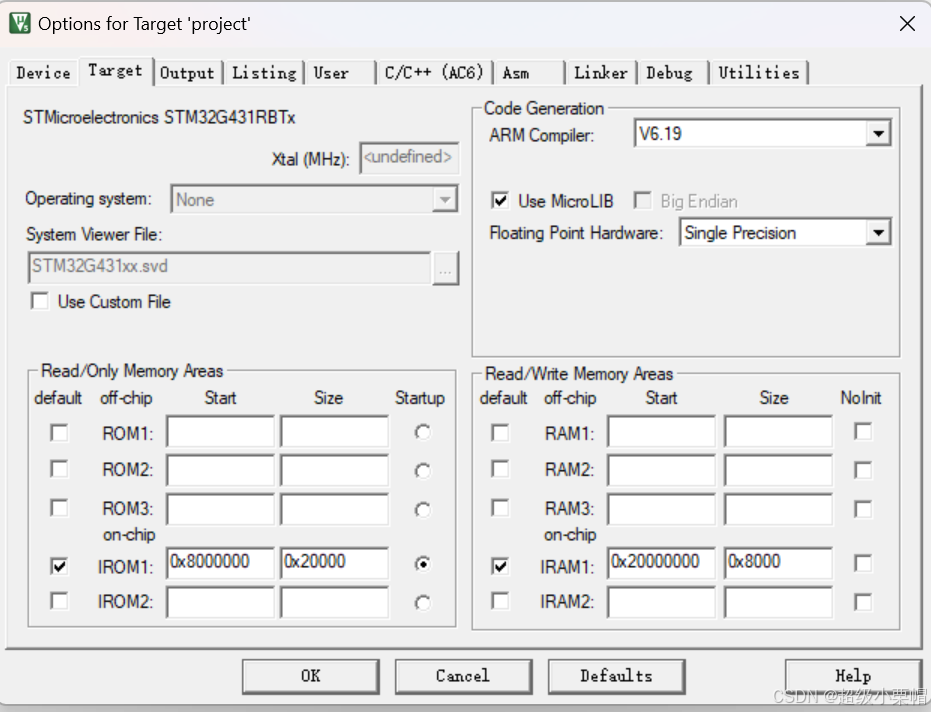
Task: Click the RAM2 Start field
Action: [x=661, y=470]
